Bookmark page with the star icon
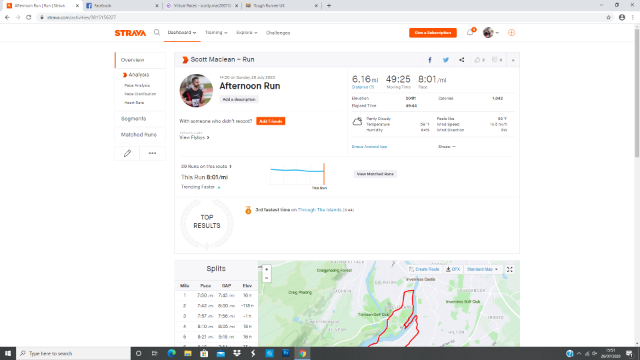 609,17
